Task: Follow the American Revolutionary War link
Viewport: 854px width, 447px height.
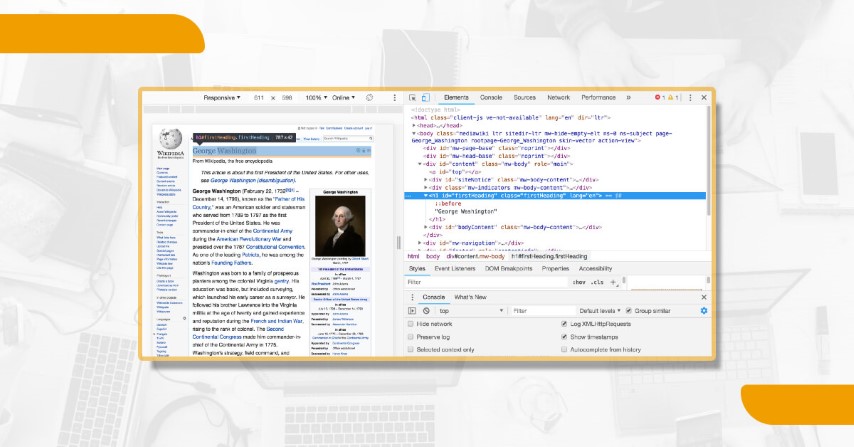Action: (249, 239)
